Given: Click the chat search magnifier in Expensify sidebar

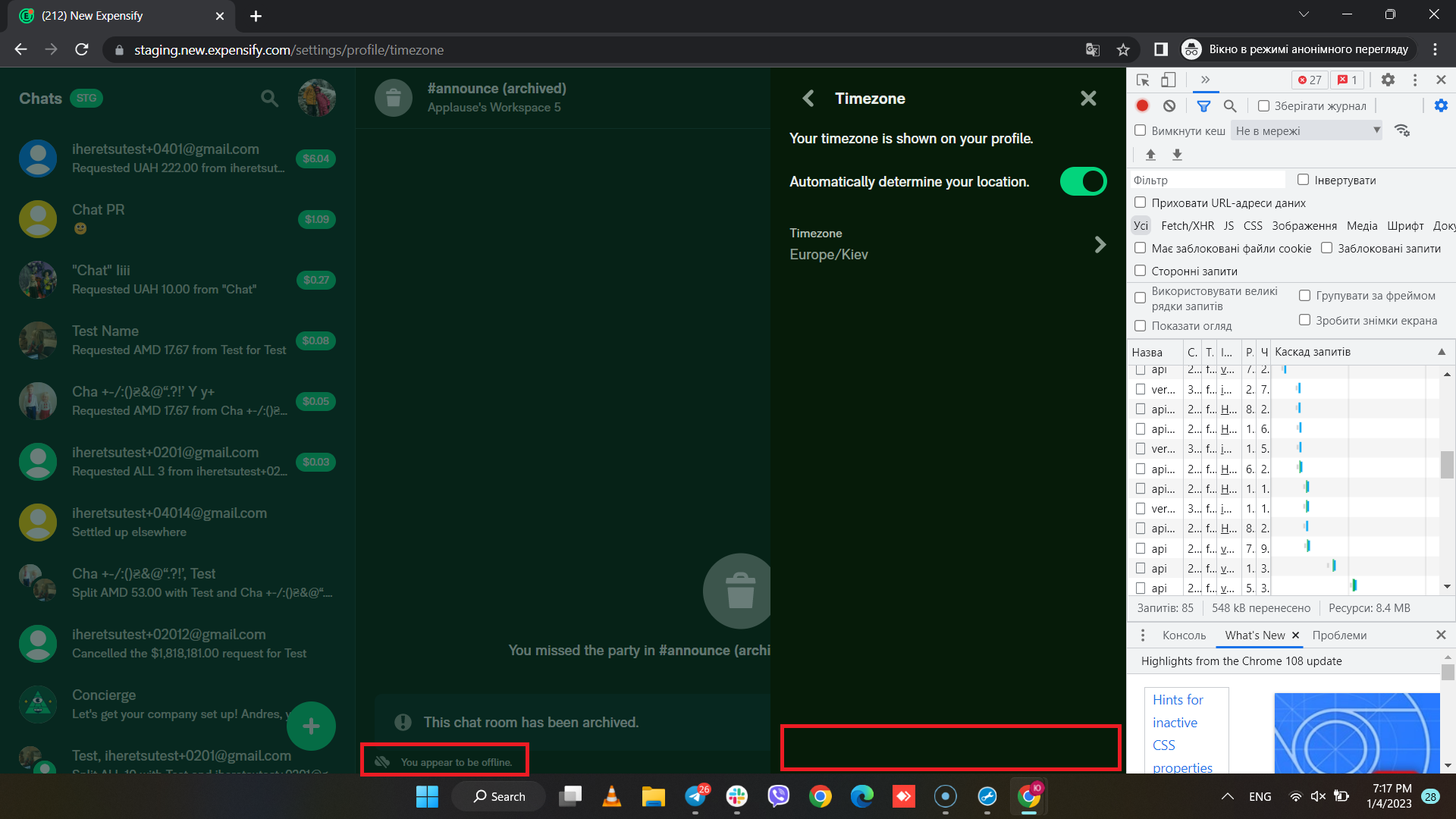Looking at the screenshot, I should [x=269, y=98].
